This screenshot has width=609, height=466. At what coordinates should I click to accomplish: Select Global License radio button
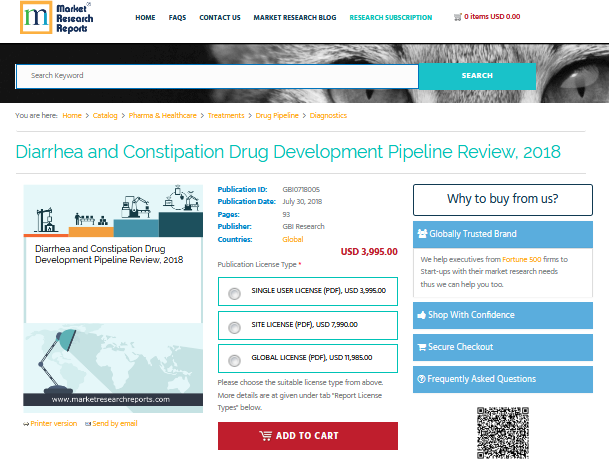[234, 361]
